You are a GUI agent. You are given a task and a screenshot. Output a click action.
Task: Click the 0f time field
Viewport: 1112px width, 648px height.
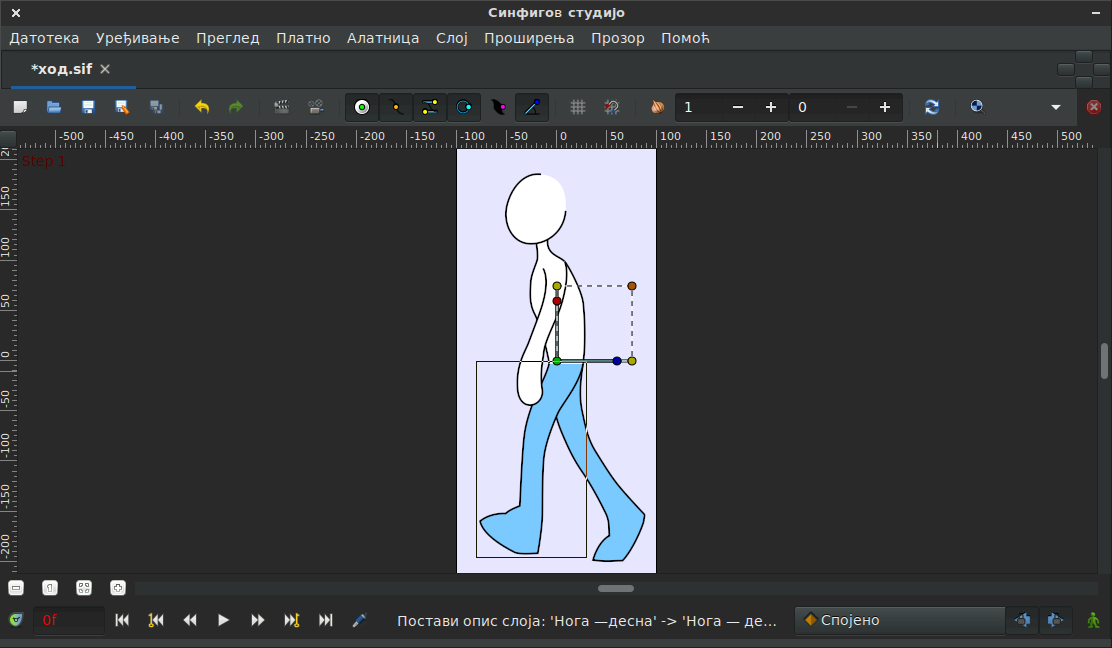pyautogui.click(x=68, y=620)
